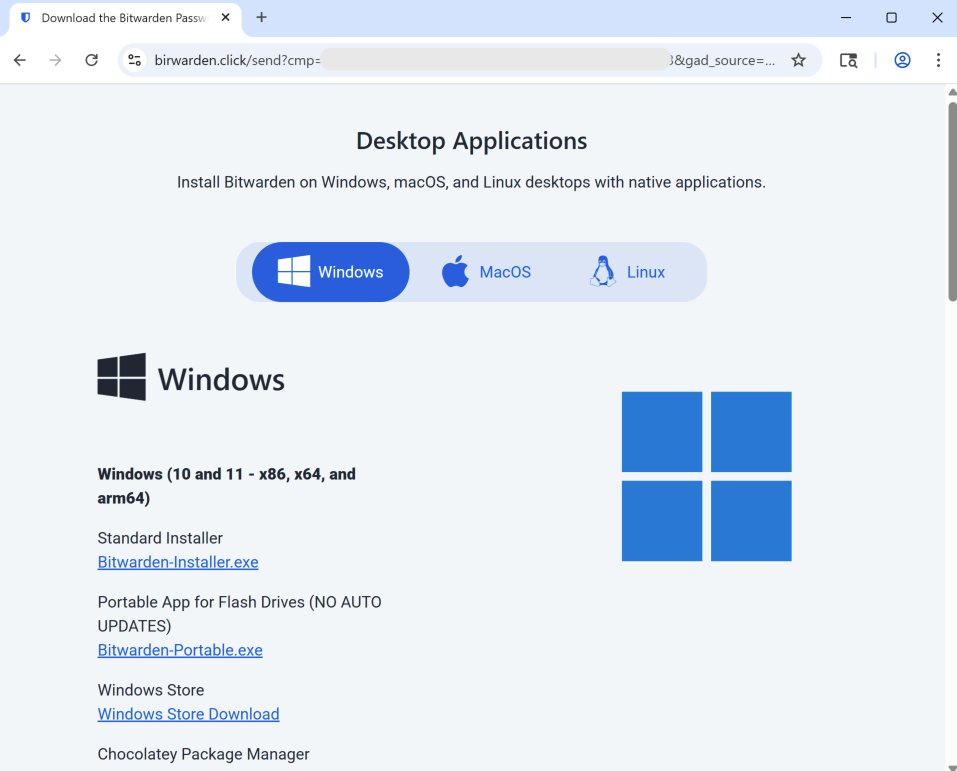Click the browser back arrow button
The height and width of the screenshot is (771, 957).
coord(20,60)
